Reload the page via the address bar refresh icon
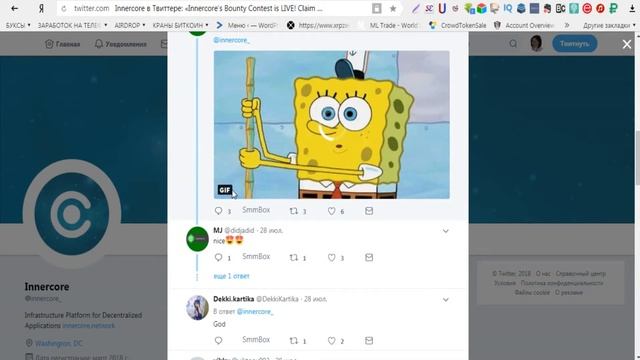The width and height of the screenshot is (640, 360). 64,8
